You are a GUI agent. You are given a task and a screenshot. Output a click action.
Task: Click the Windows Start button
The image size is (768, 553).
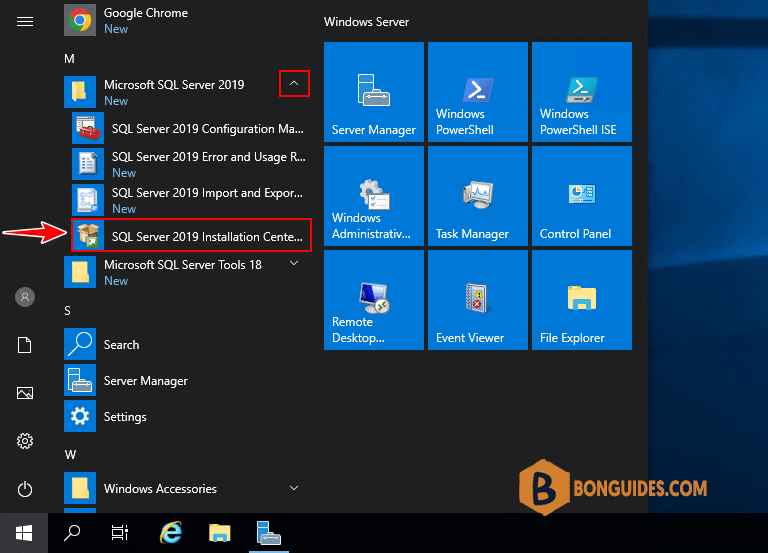(24, 532)
